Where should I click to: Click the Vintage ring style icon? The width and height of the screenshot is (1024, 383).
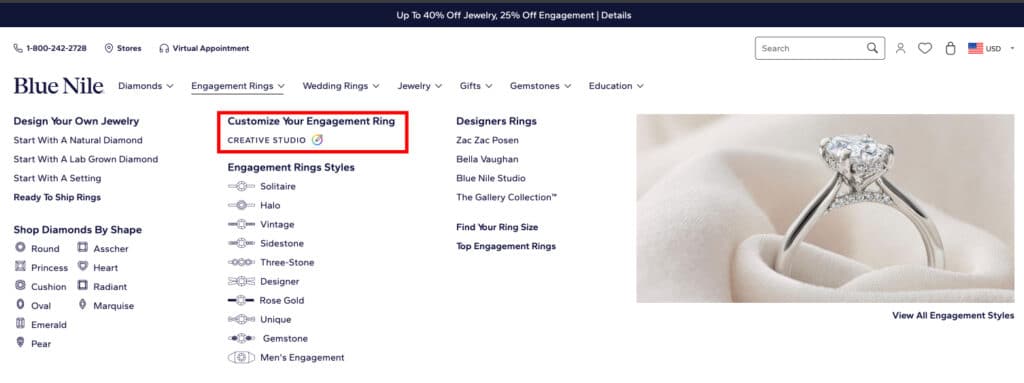click(241, 224)
